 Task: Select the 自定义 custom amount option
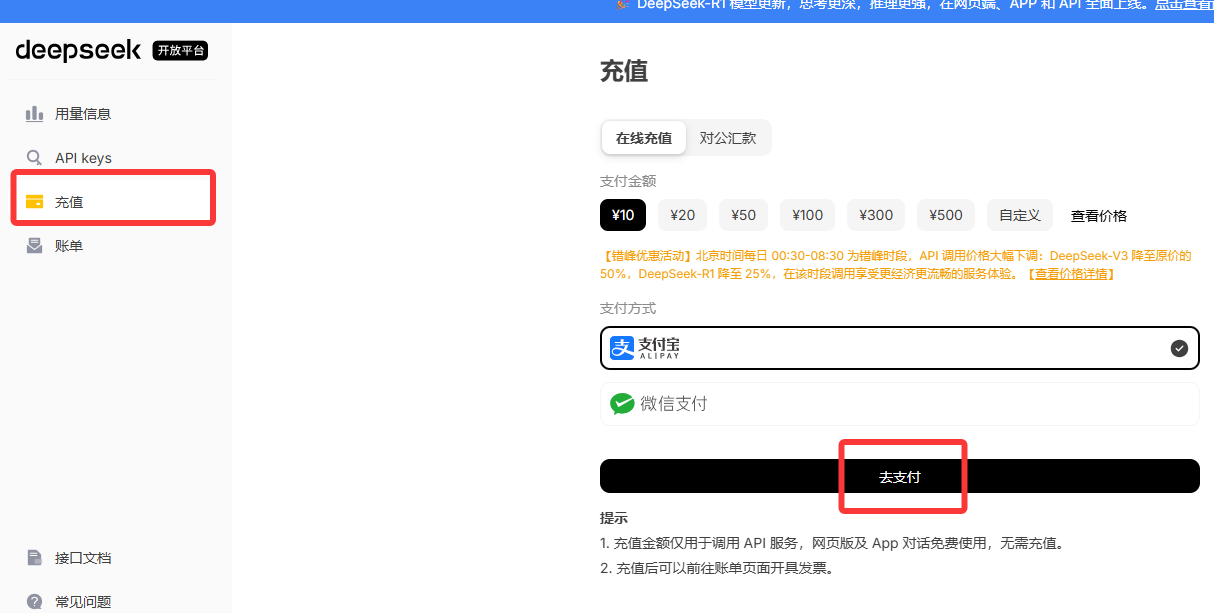1020,215
